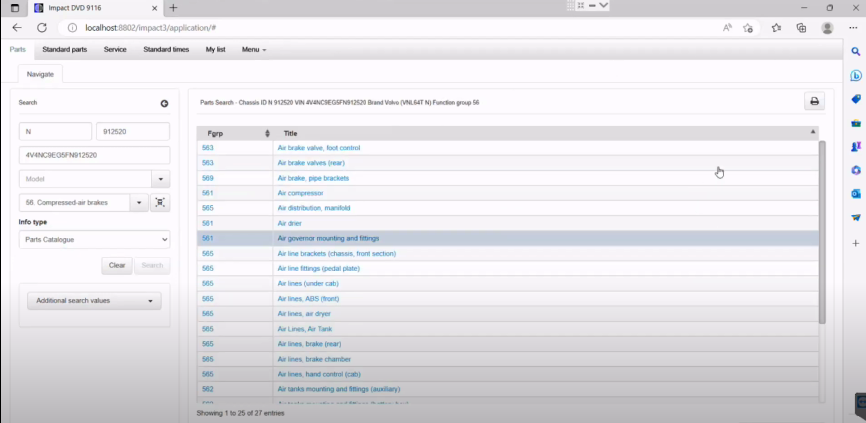866x423 pixels.
Task: Open the Service menu item
Action: [115, 49]
